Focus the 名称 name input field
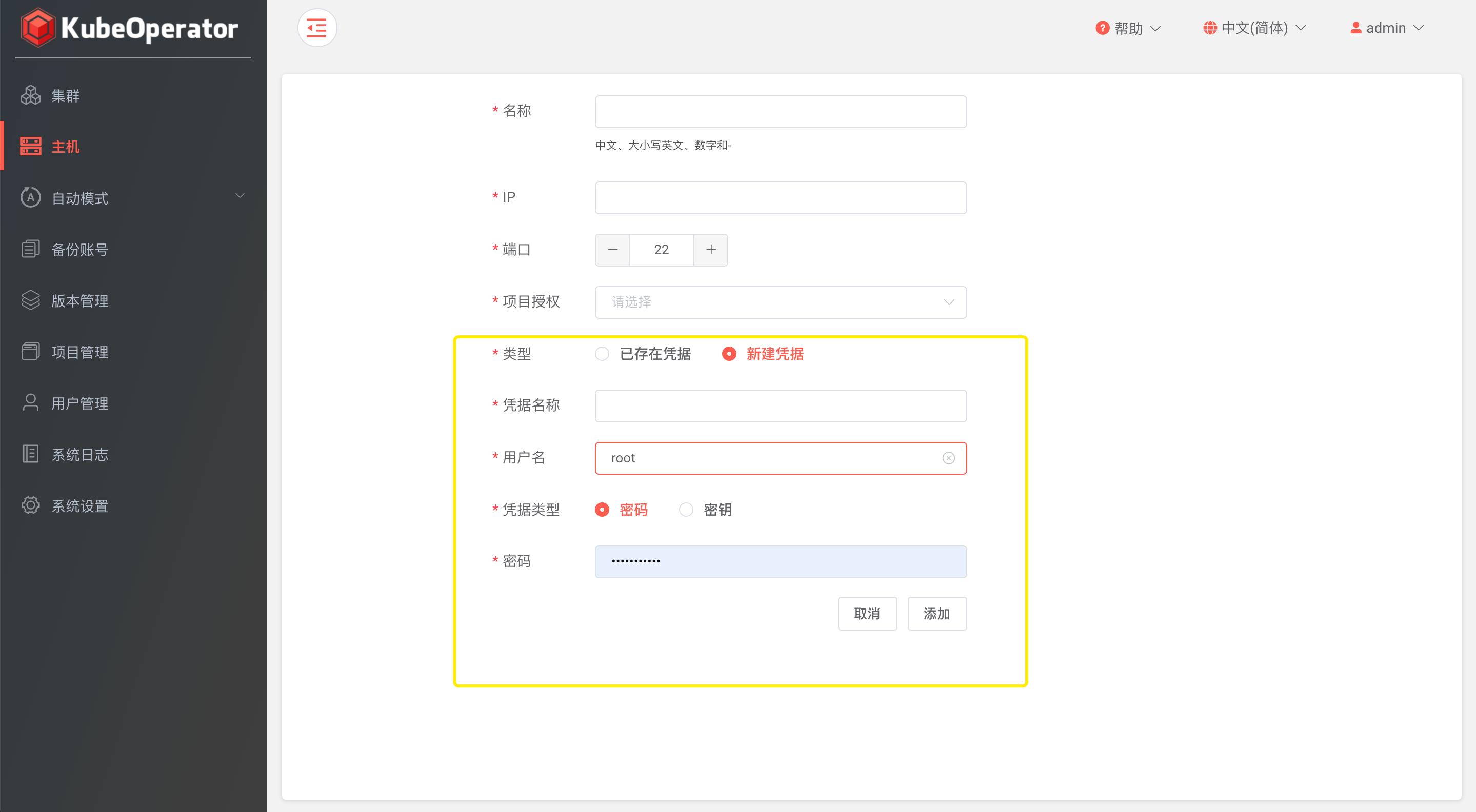The image size is (1476, 812). [781, 112]
